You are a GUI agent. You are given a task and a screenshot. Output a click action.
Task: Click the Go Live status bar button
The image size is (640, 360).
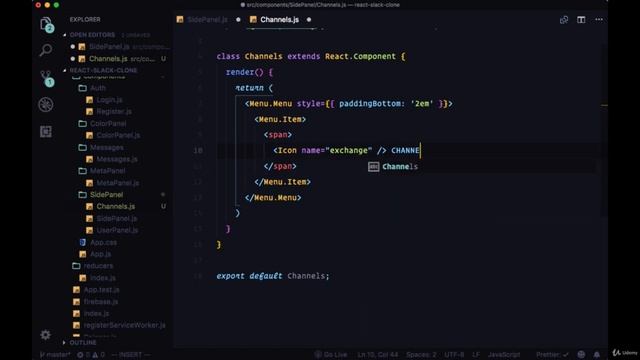coord(331,355)
